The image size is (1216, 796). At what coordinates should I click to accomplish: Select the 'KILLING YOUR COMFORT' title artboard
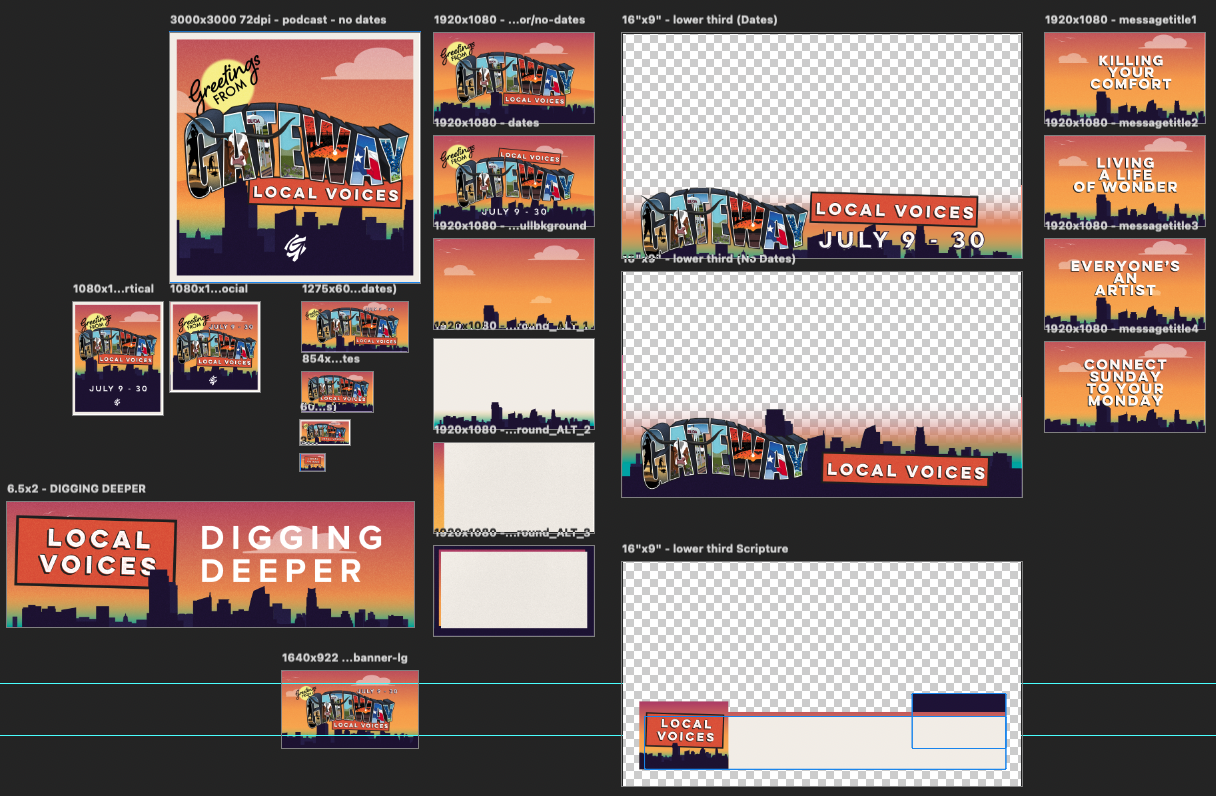point(1125,78)
